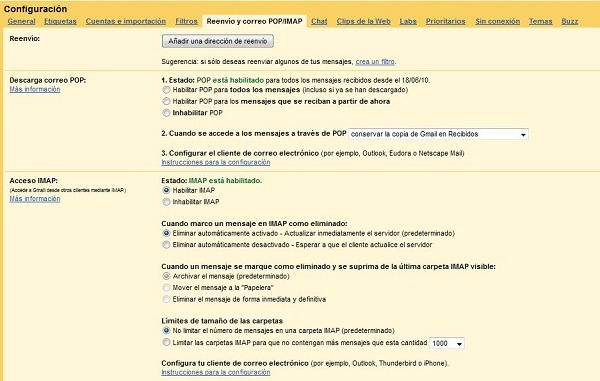
Task: Open Cuentas e importación tab
Action: [x=126, y=21]
